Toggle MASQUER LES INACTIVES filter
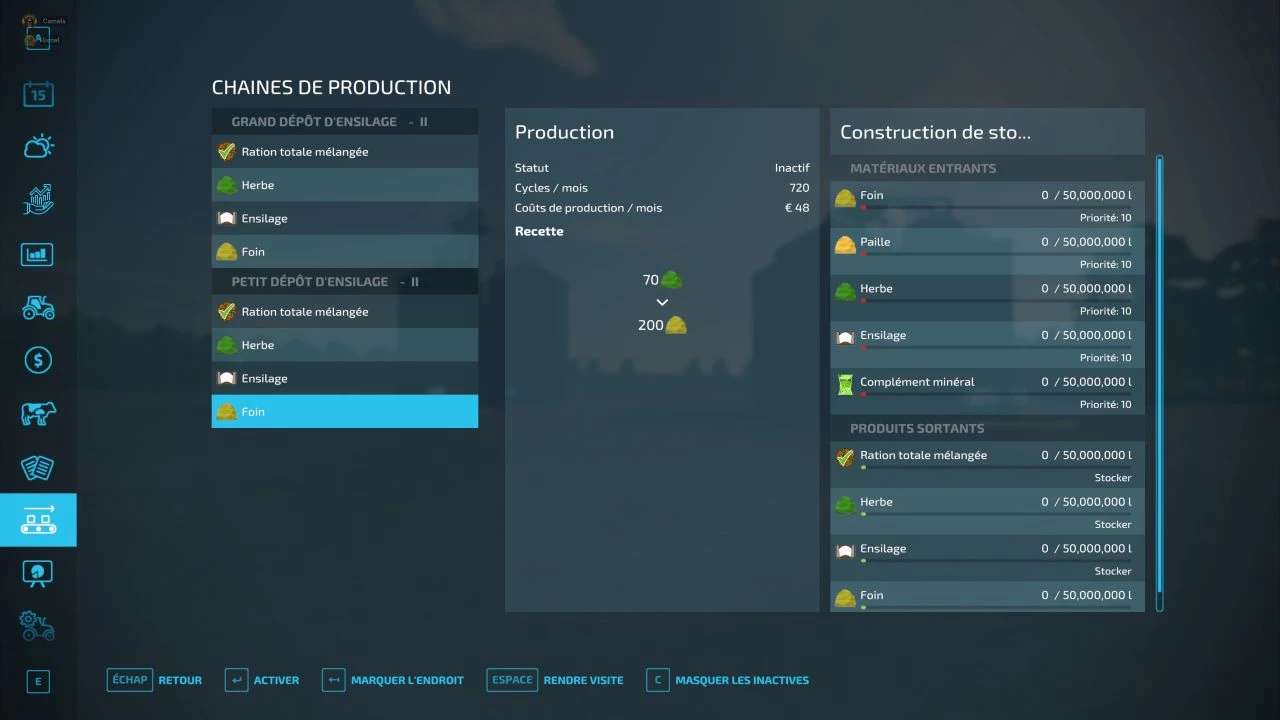The height and width of the screenshot is (720, 1280). [x=727, y=680]
